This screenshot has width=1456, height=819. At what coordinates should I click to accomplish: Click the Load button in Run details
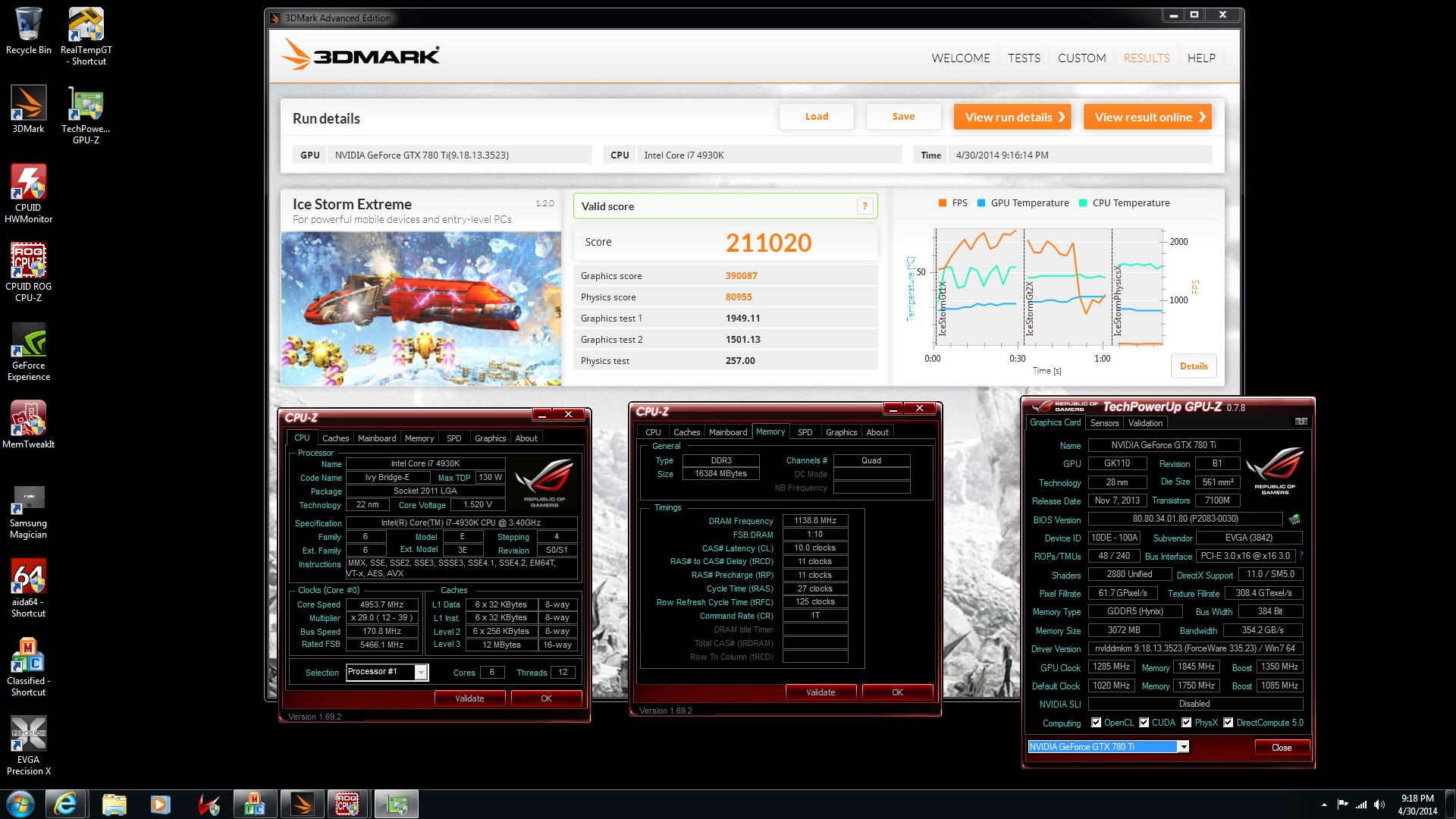point(816,117)
